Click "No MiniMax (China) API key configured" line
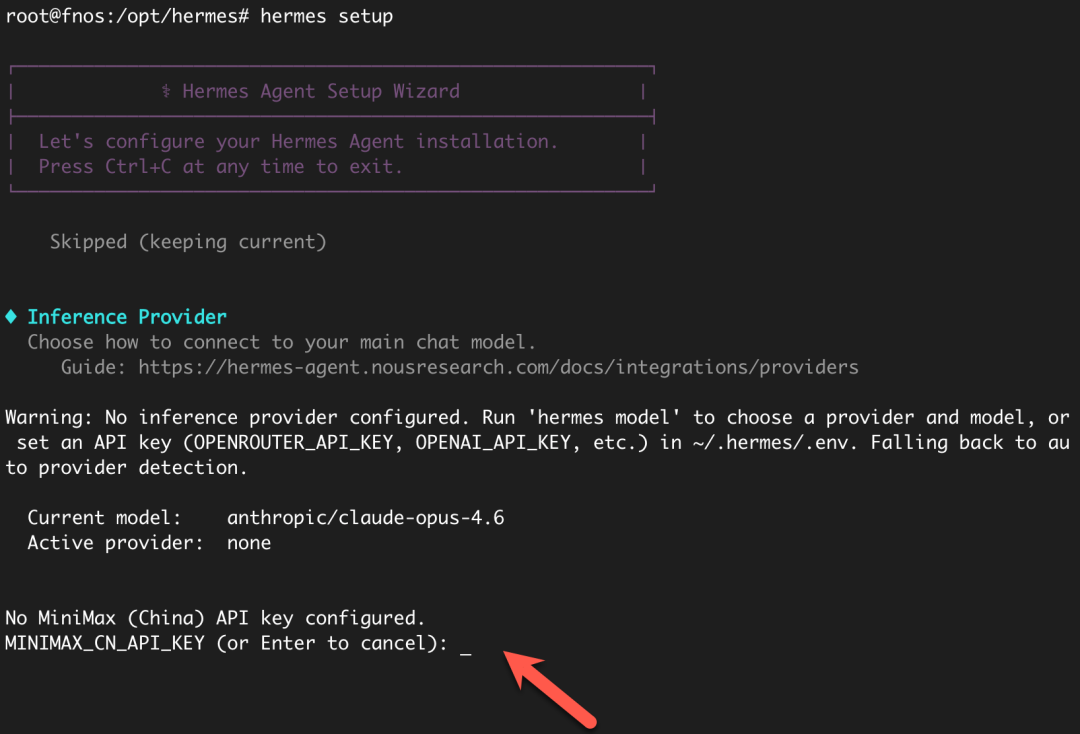Viewport: 1080px width, 734px height. [210, 618]
